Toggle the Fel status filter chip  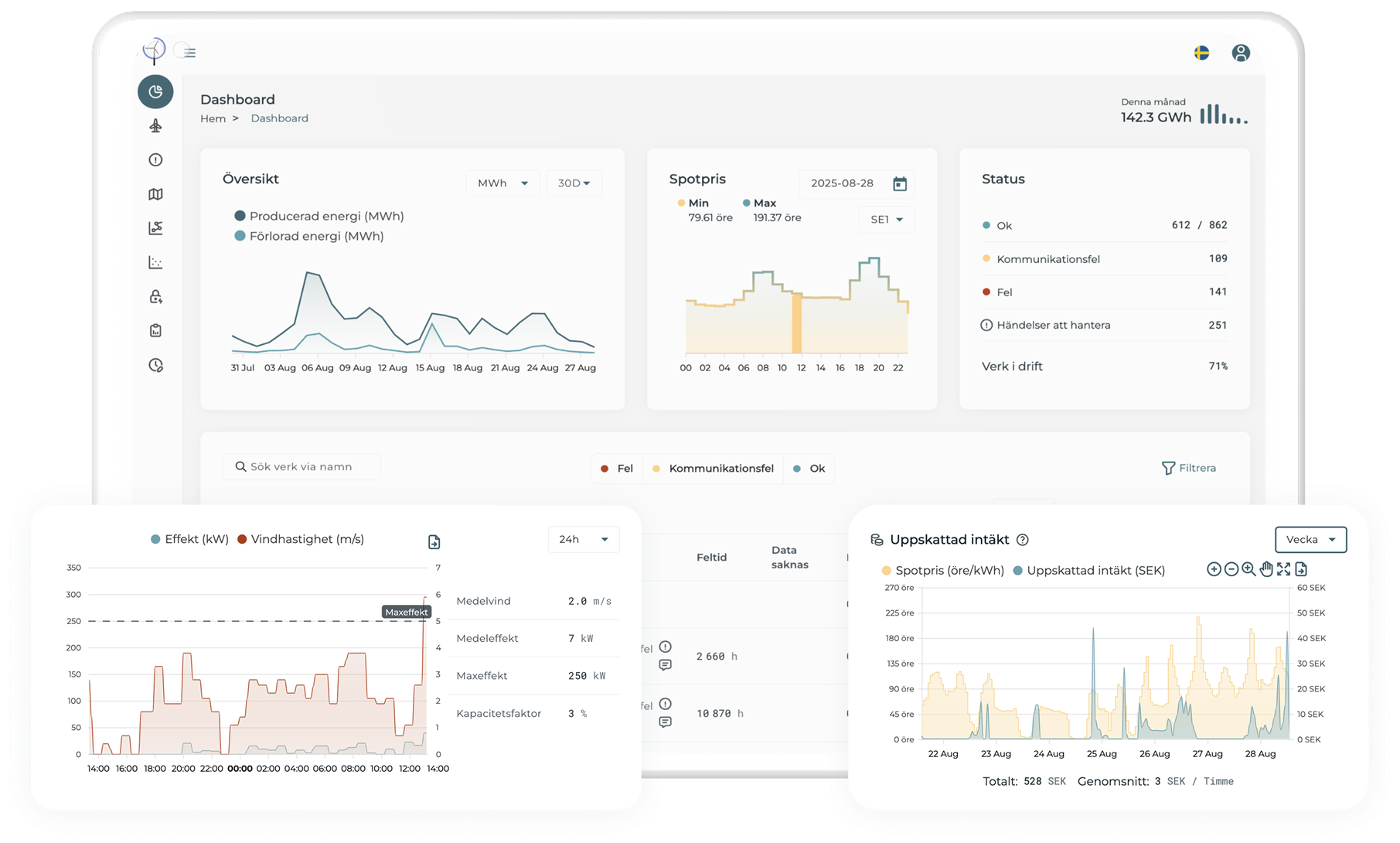click(x=617, y=469)
